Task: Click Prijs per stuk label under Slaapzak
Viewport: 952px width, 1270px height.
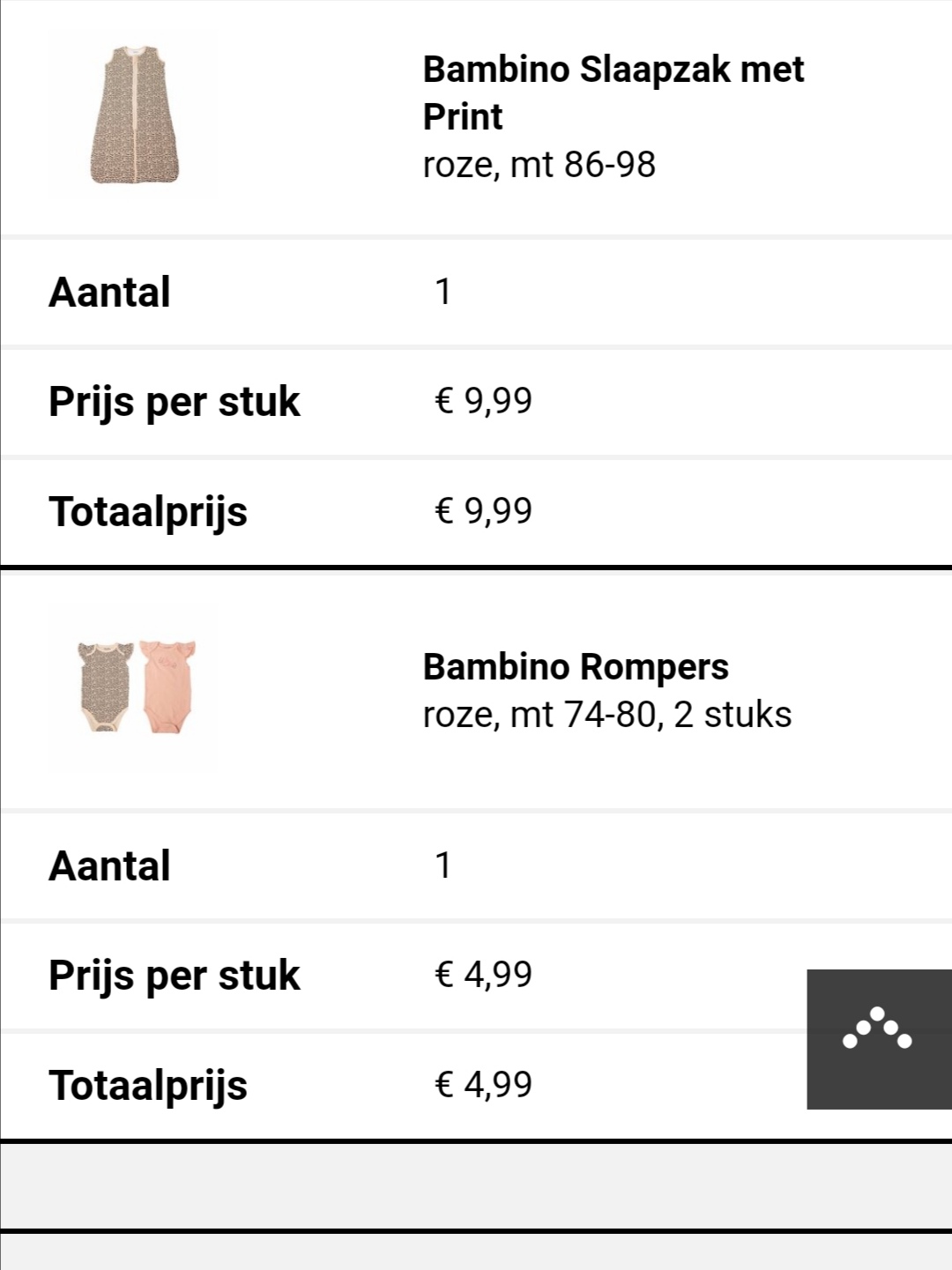Action: coord(175,402)
